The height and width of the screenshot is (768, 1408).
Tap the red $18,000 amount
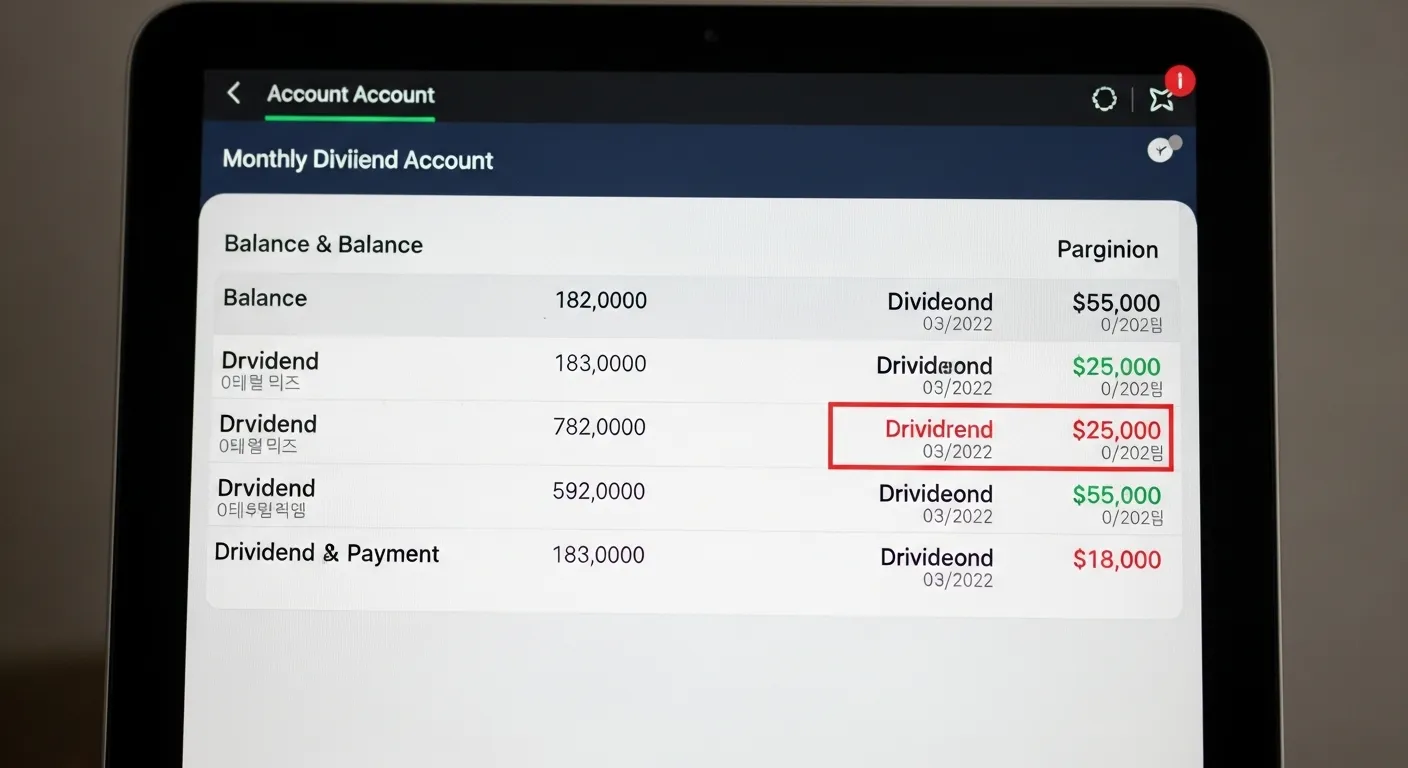tap(1116, 560)
